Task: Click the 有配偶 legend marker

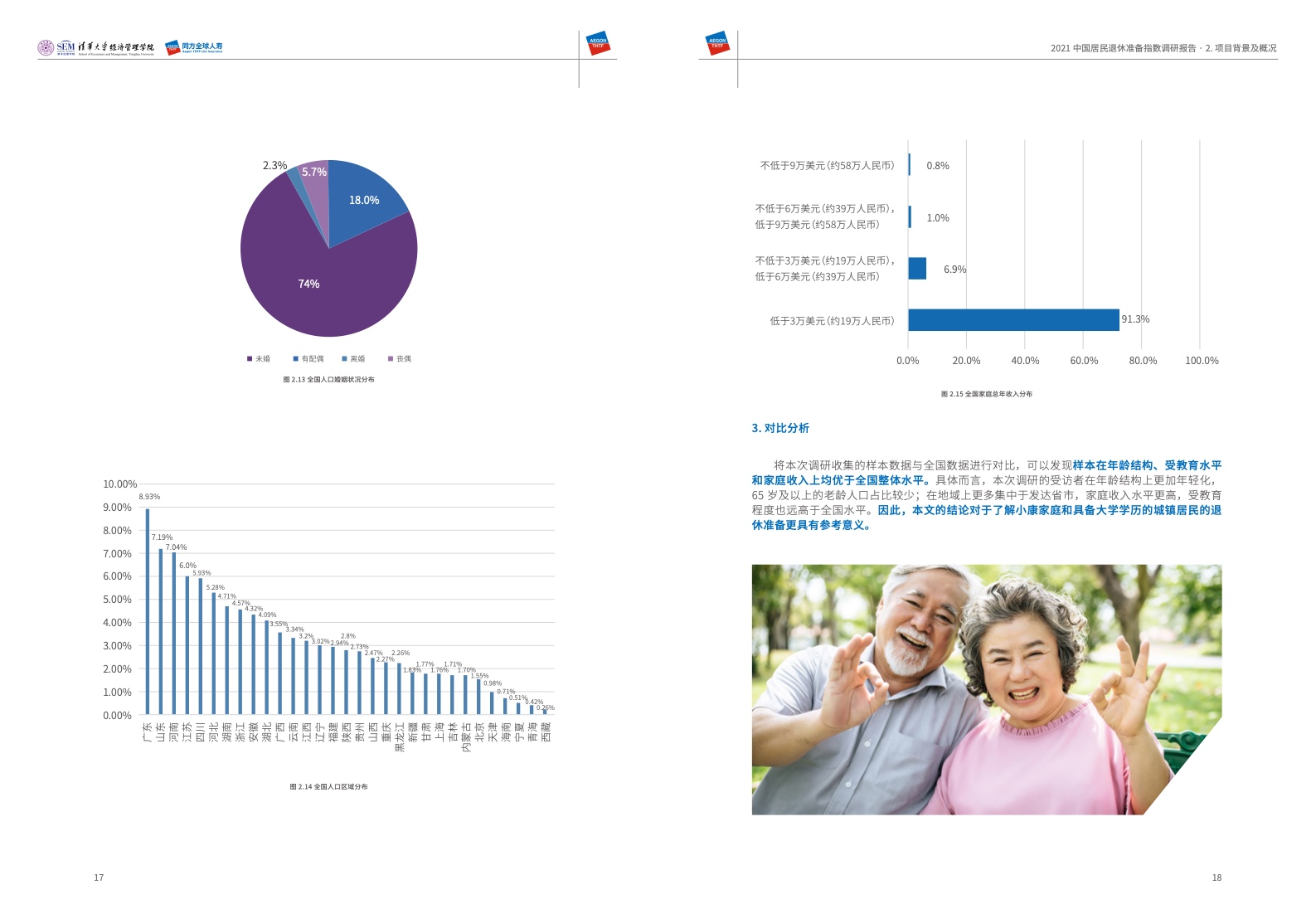Action: (x=295, y=359)
